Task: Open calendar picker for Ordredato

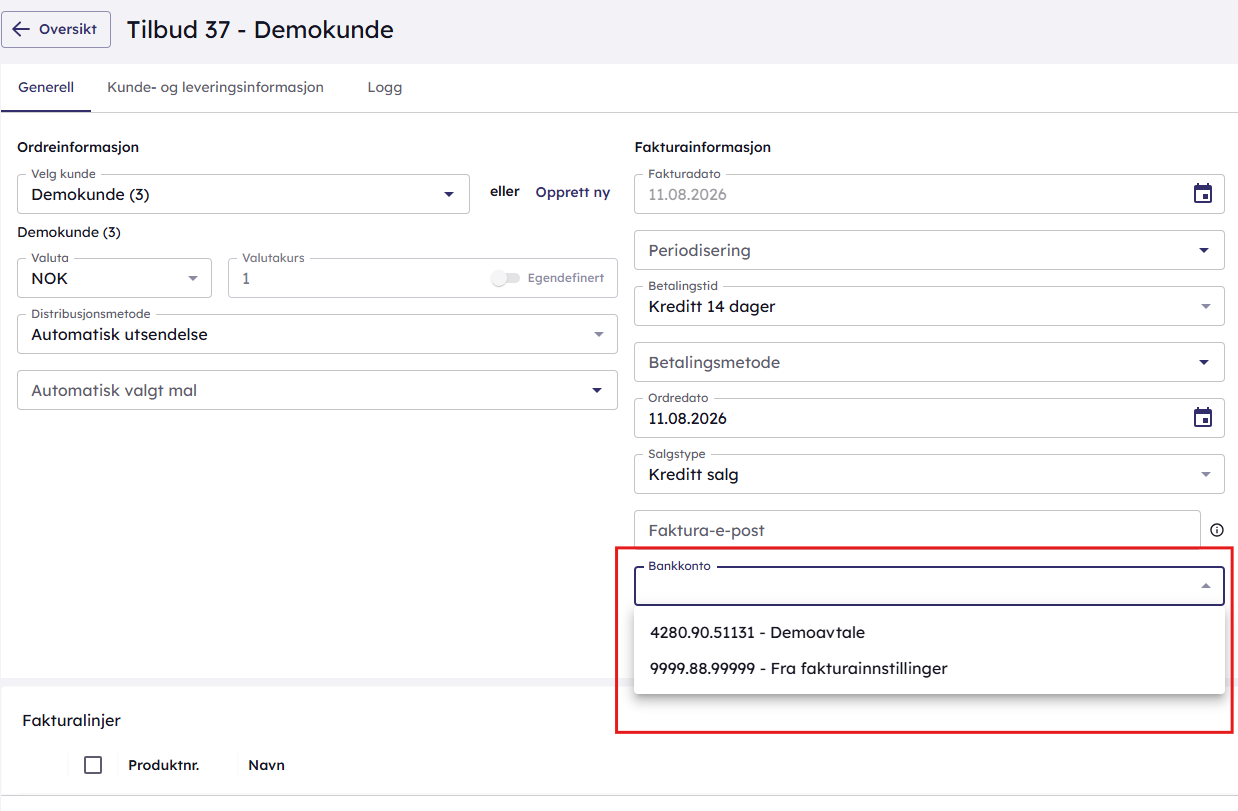Action: point(1202,418)
